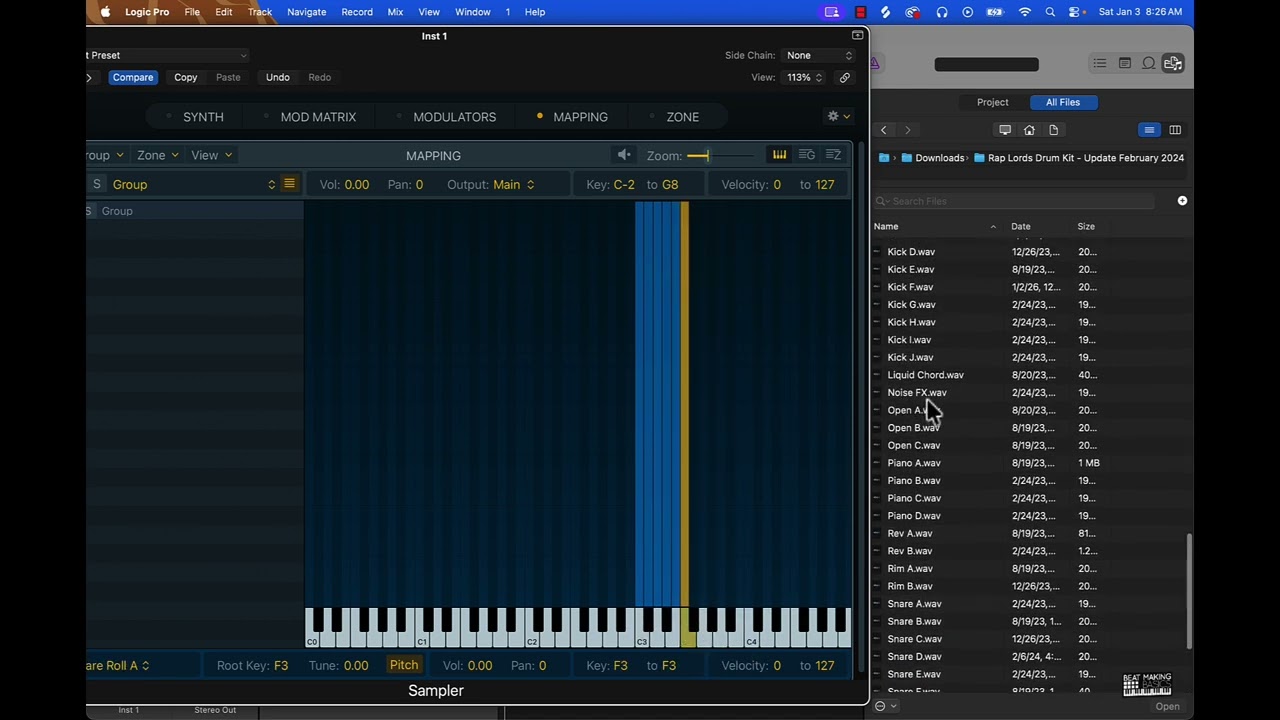Click the Undo button
Viewport: 1280px width, 720px height.
pos(278,77)
